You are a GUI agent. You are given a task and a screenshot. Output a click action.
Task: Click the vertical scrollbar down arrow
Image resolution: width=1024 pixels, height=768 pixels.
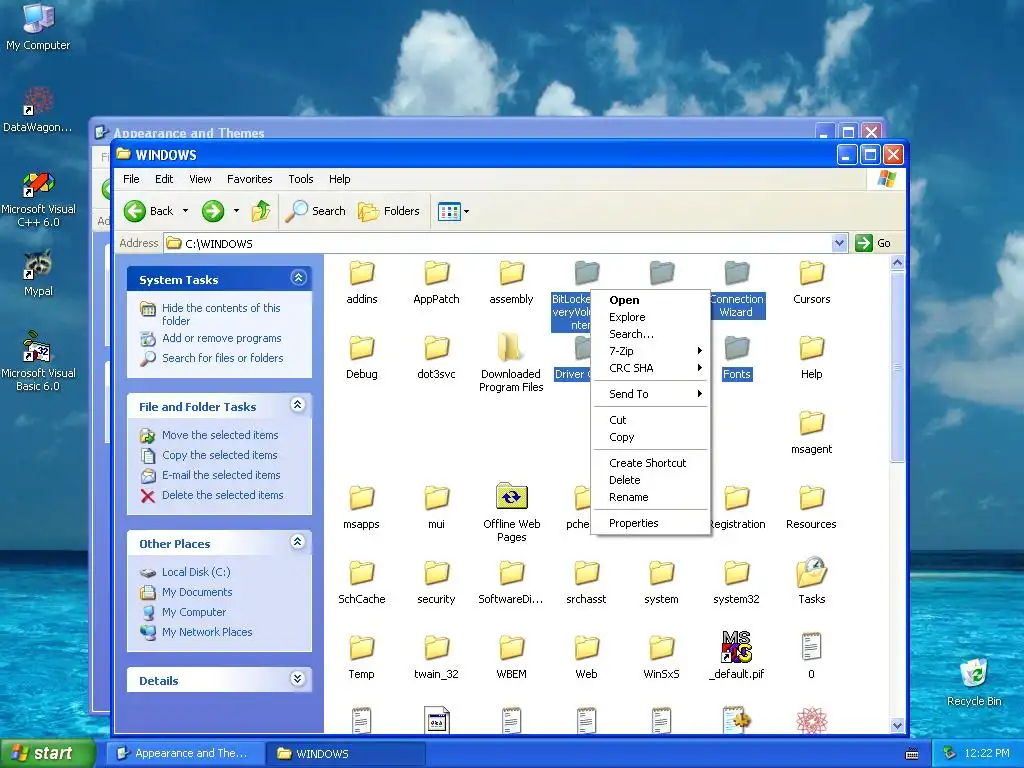click(x=897, y=725)
